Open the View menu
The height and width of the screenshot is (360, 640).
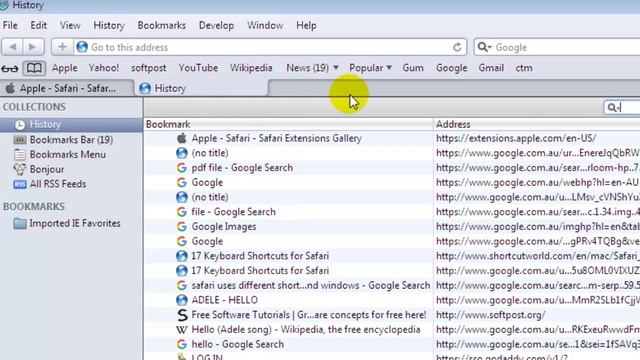click(70, 25)
